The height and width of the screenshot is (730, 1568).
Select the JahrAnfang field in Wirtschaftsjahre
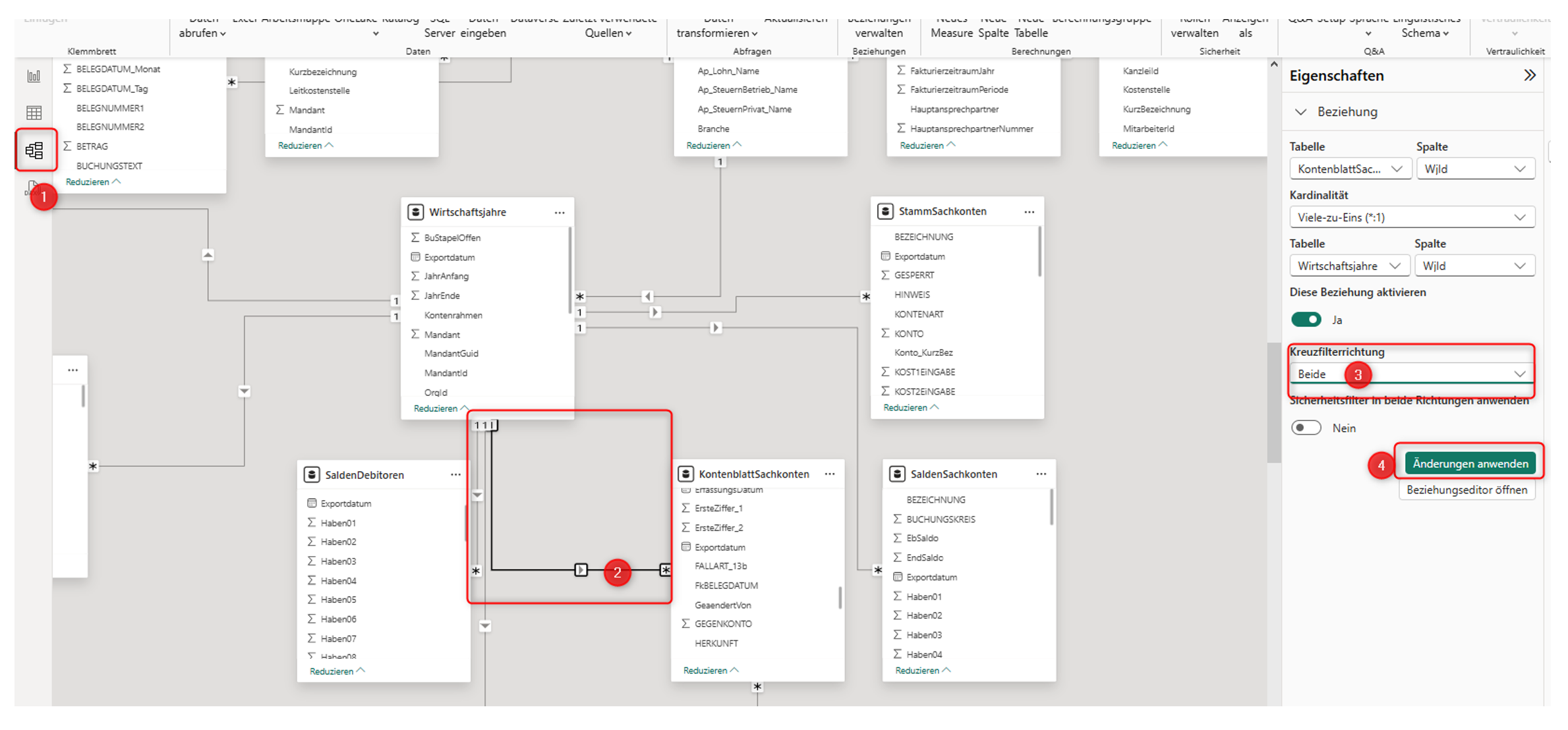446,277
